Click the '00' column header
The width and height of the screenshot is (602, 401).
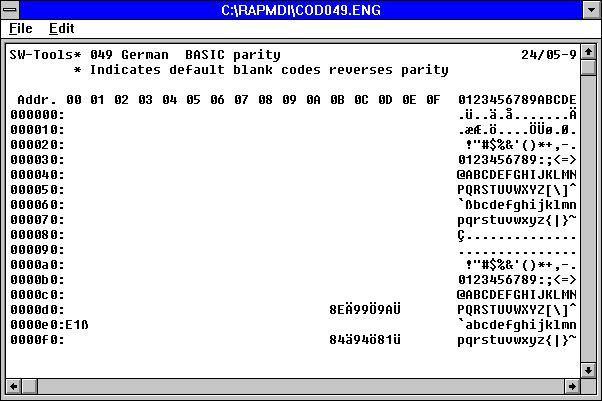click(x=74, y=100)
